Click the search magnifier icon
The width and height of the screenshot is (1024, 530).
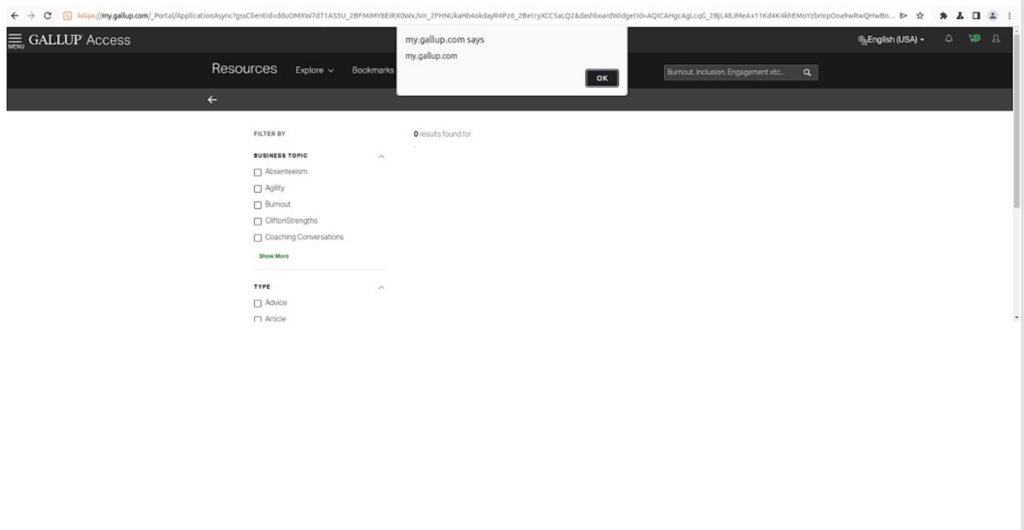point(807,72)
